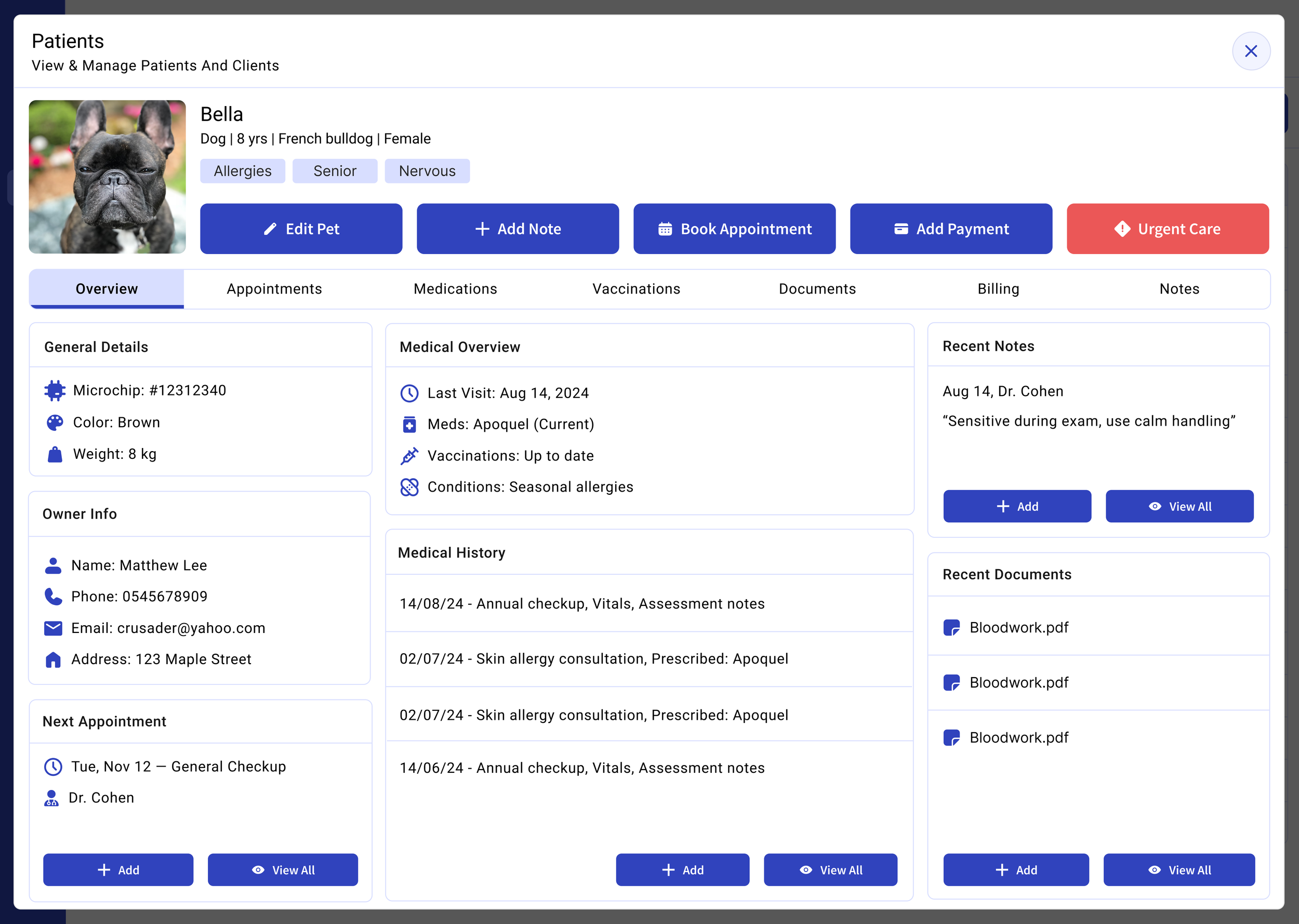Click the microchip icon in General Details
The height and width of the screenshot is (924, 1299).
pos(55,390)
